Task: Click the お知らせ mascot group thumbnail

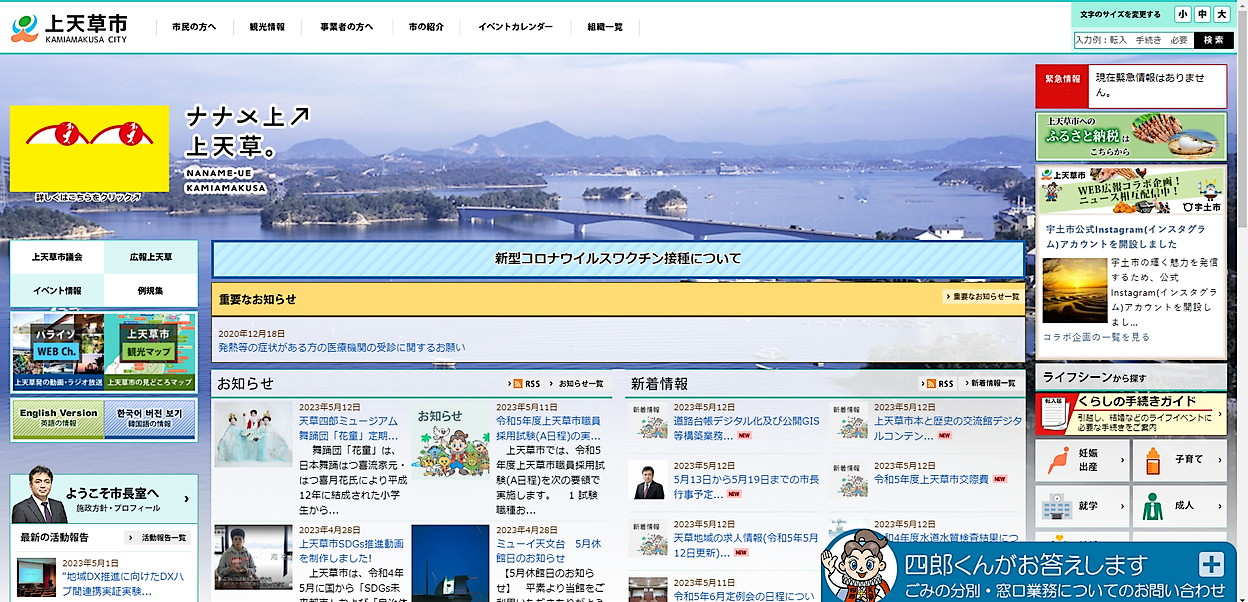Action: click(450, 440)
